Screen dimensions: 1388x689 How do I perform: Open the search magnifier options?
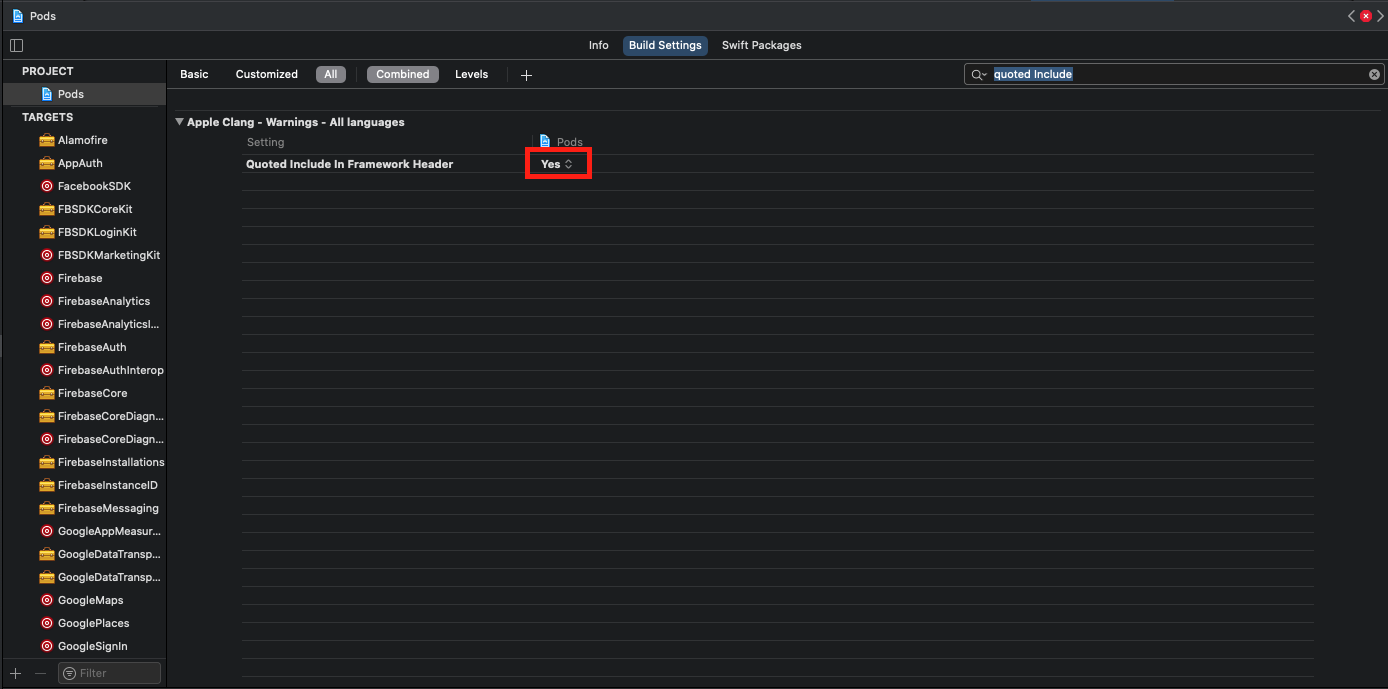point(979,75)
